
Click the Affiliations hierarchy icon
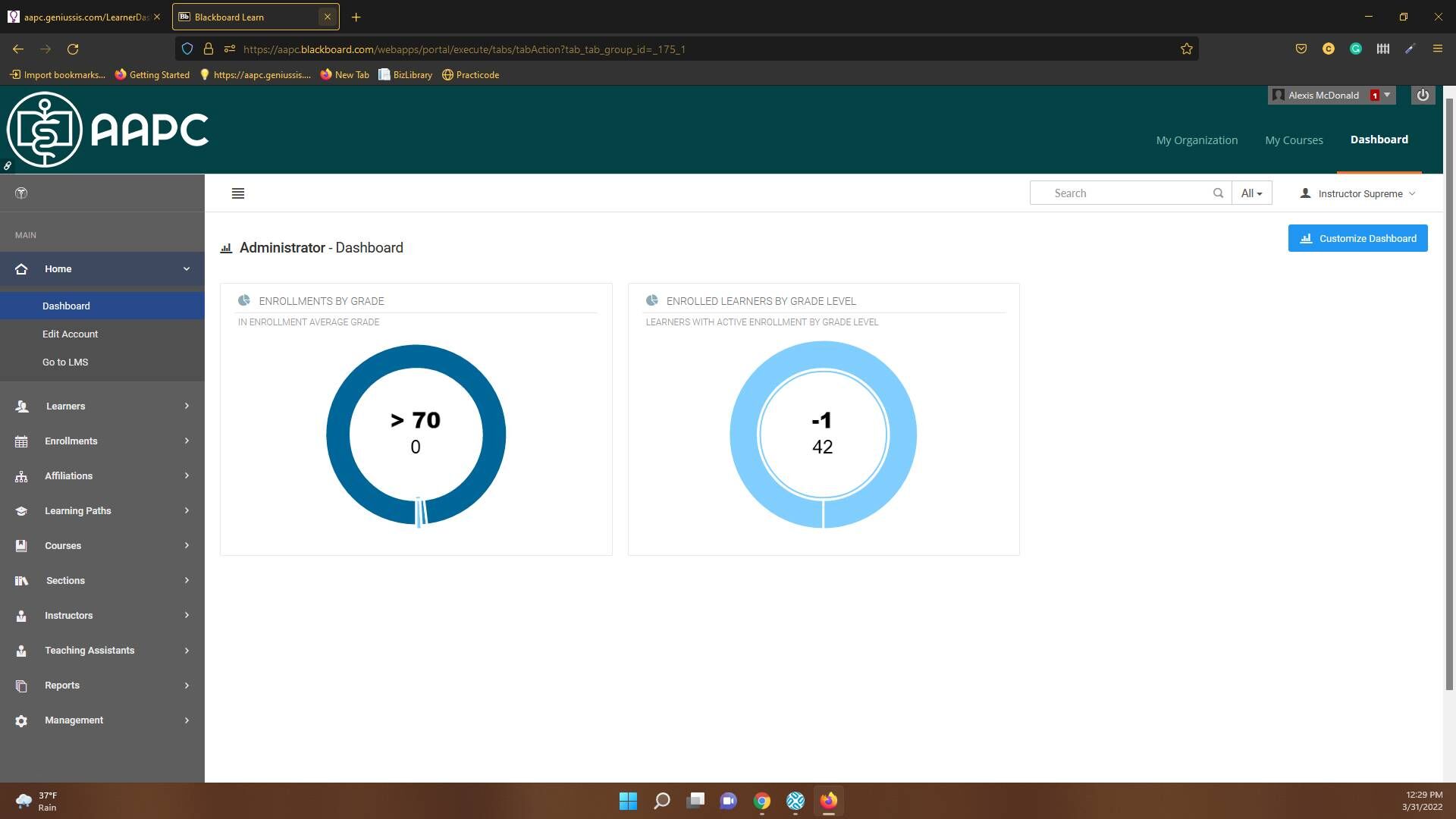pyautogui.click(x=21, y=476)
